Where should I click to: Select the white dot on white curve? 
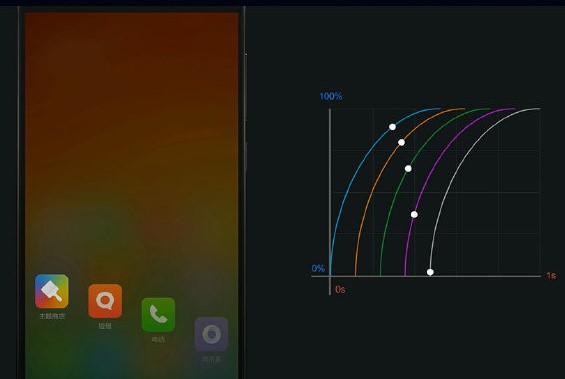[430, 272]
